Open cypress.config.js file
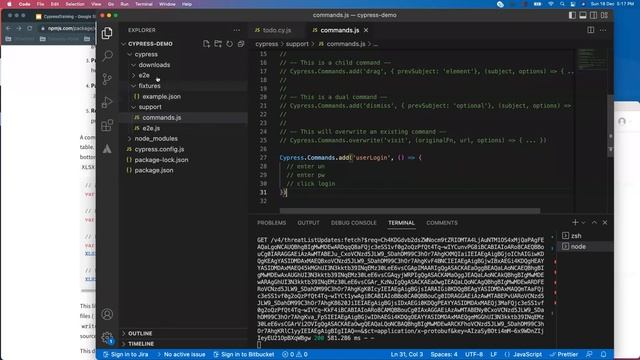The height and width of the screenshot is (360, 640). 159,149
